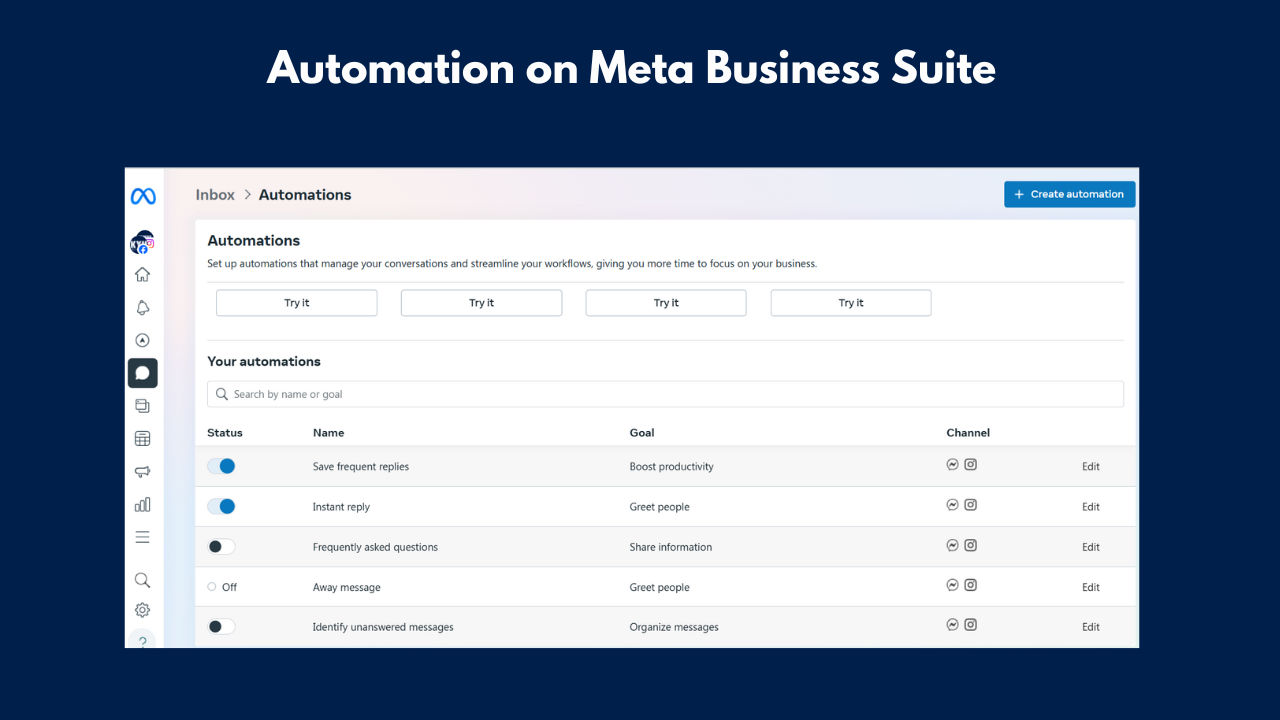This screenshot has width=1280, height=720.
Task: Click the Channel column header
Action: 968,433
